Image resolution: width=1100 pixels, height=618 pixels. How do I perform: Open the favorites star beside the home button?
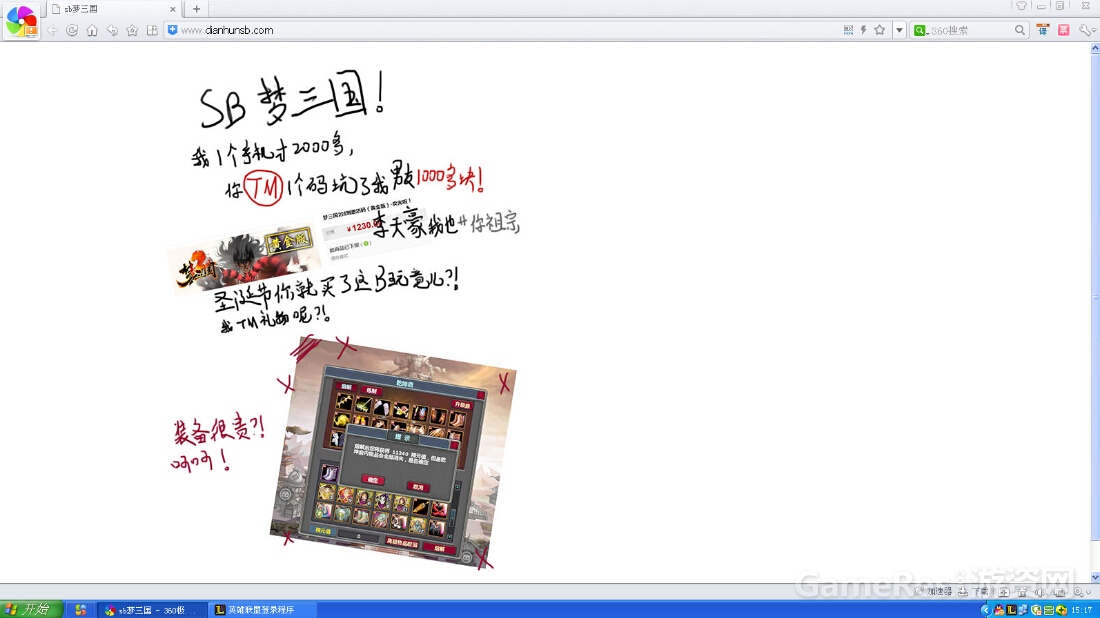(132, 30)
